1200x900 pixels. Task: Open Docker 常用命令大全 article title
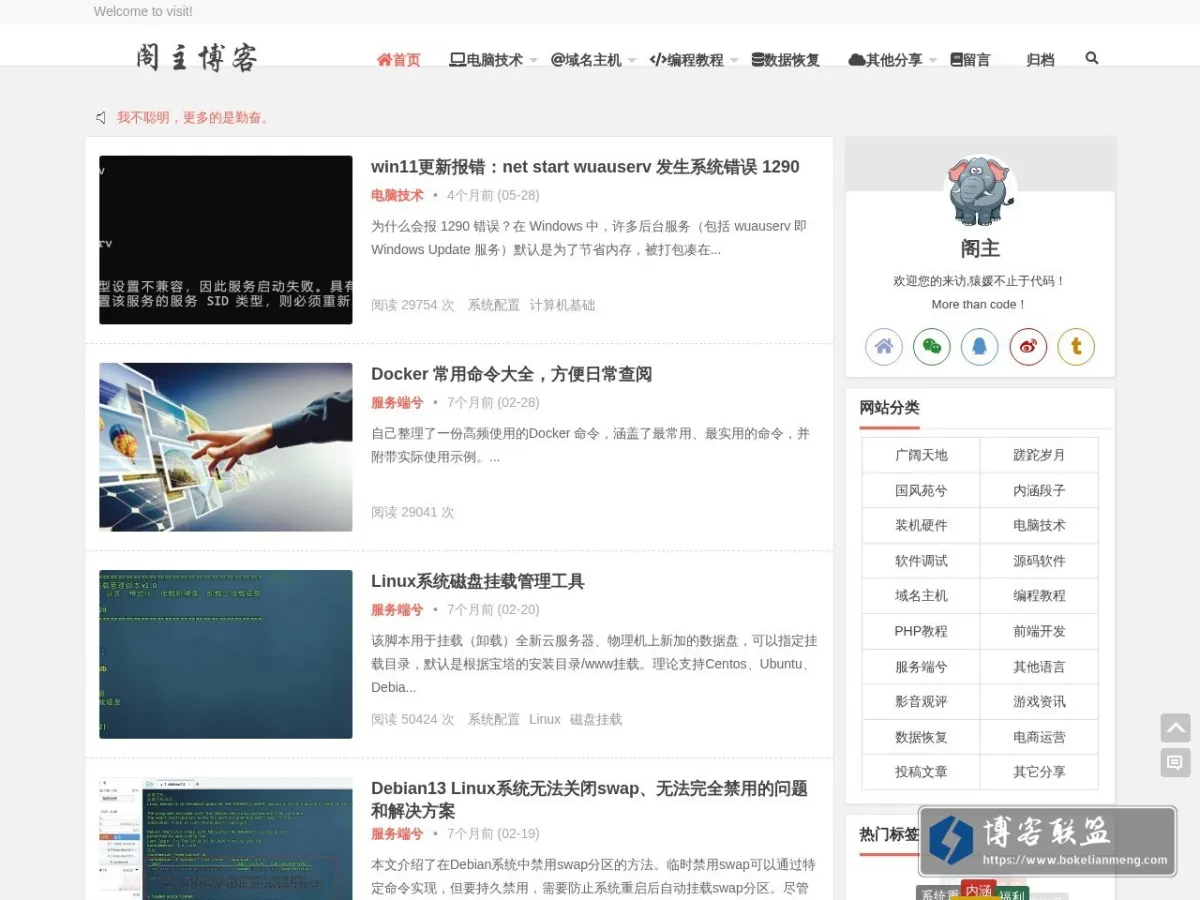pos(511,374)
